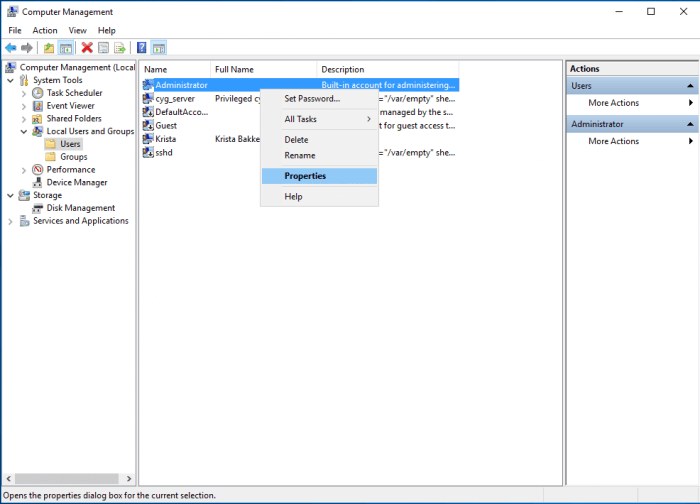Click the Performance icon in tree

38,170
